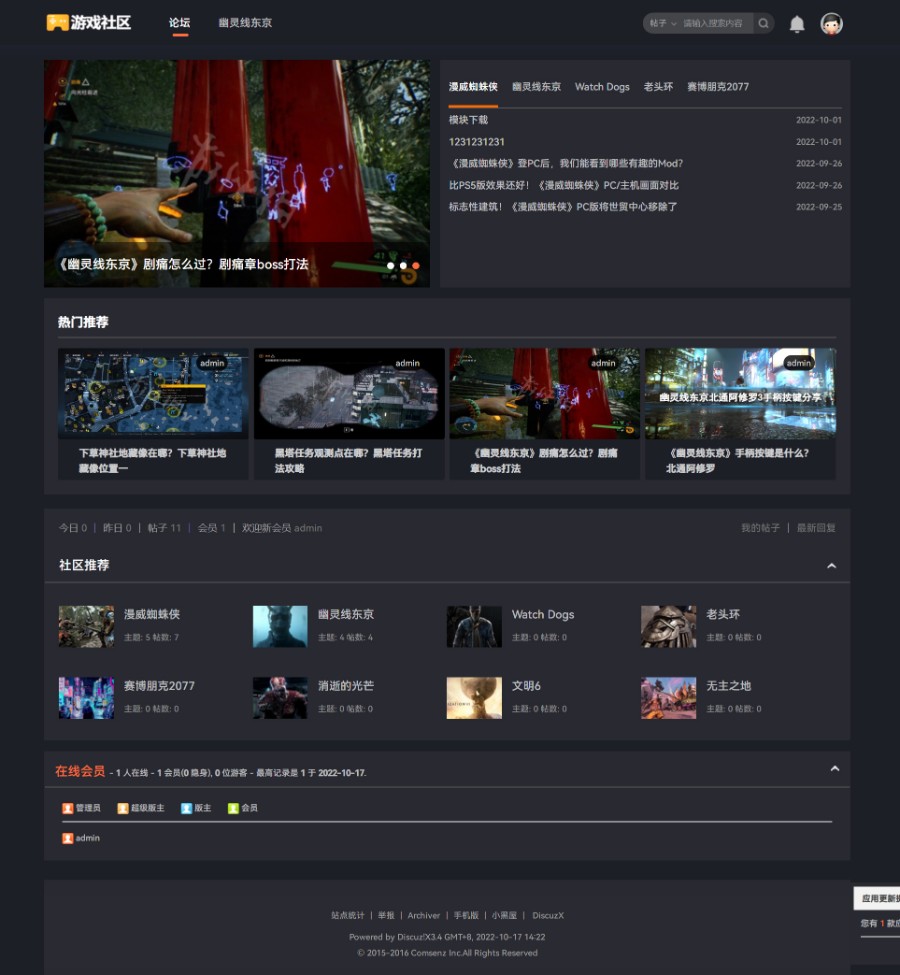The image size is (900, 975).
Task: Click the 应用更新 popup button
Action: pyautogui.click(x=877, y=899)
